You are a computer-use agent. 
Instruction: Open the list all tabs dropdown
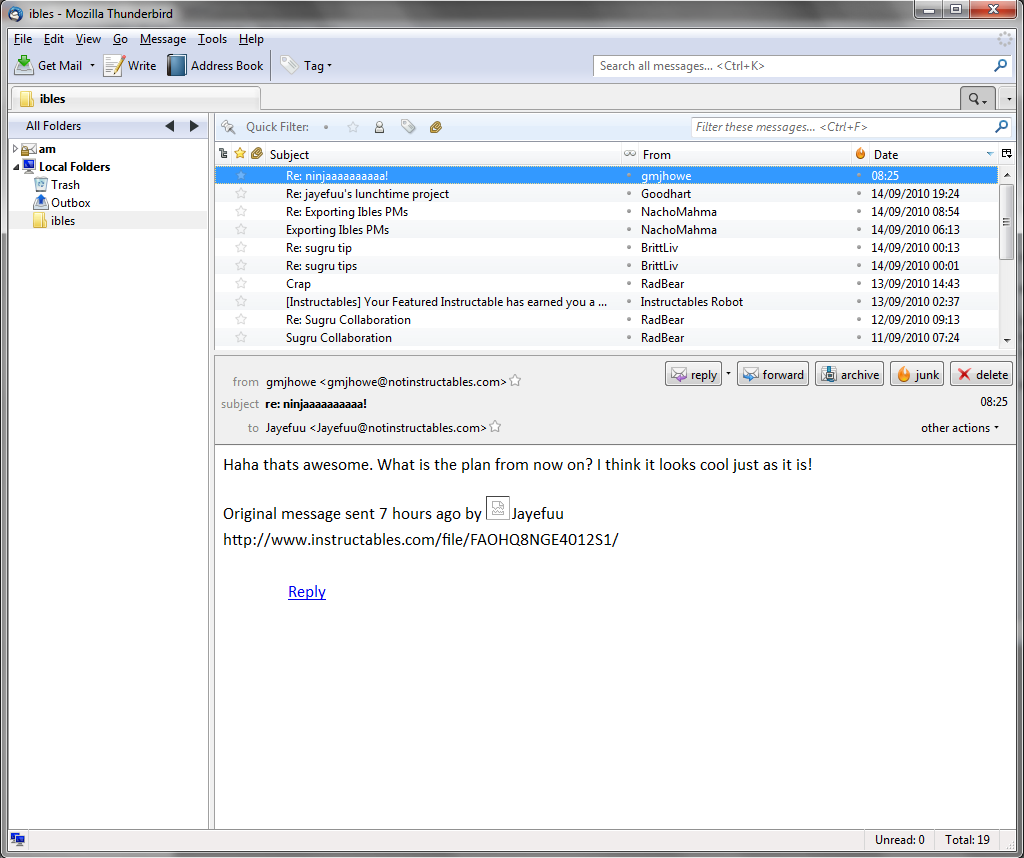coord(1009,99)
